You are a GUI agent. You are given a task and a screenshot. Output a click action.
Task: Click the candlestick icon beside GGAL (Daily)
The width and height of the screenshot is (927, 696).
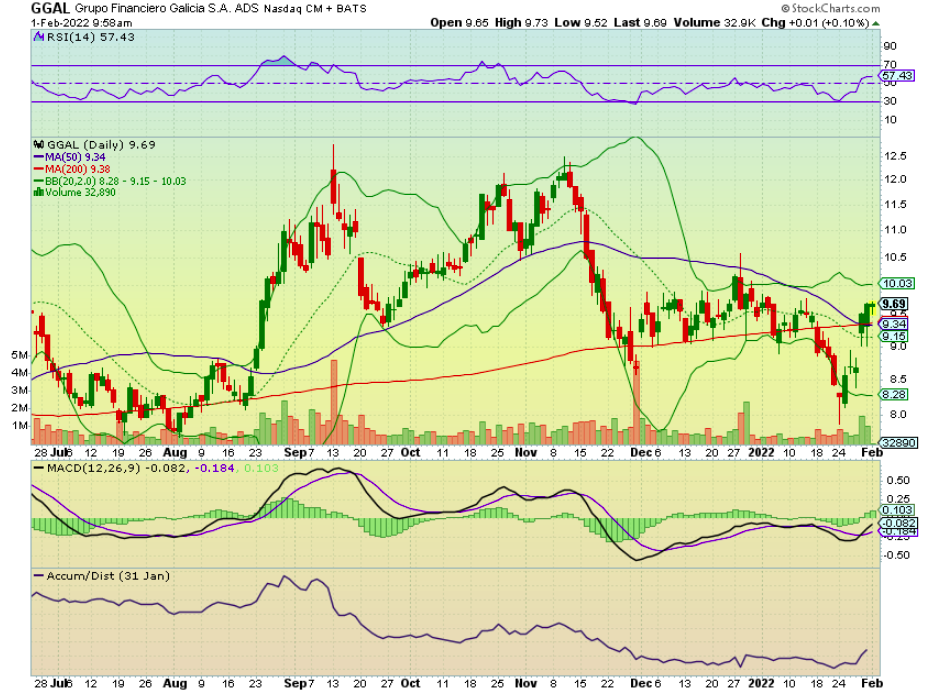(39, 144)
